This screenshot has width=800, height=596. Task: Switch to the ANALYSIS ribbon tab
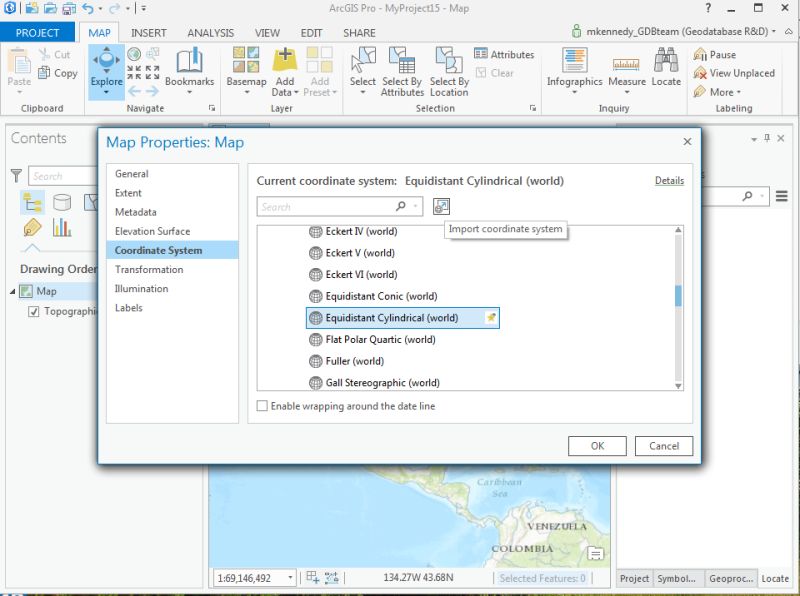point(210,33)
